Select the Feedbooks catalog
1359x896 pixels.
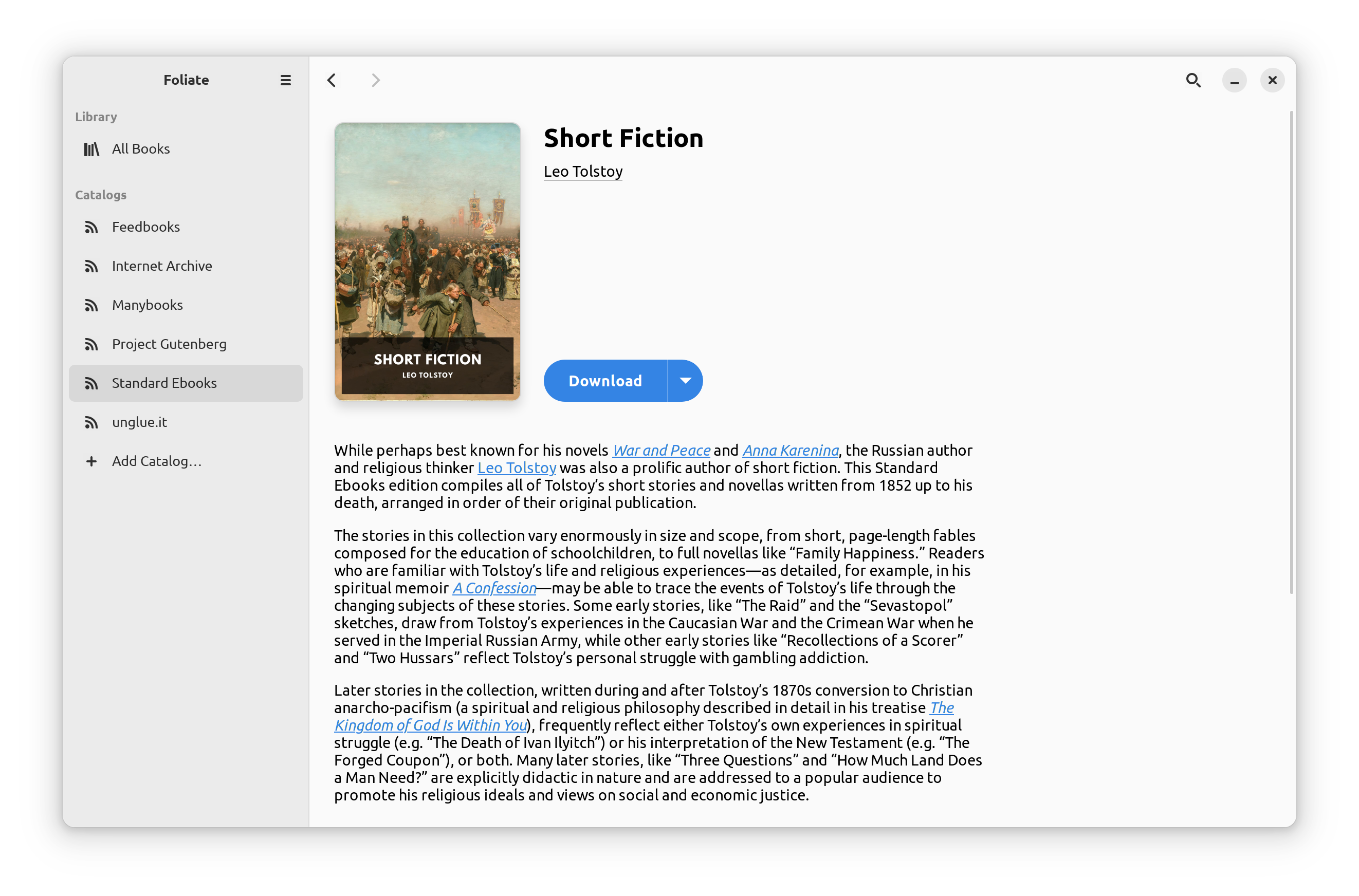pos(186,227)
